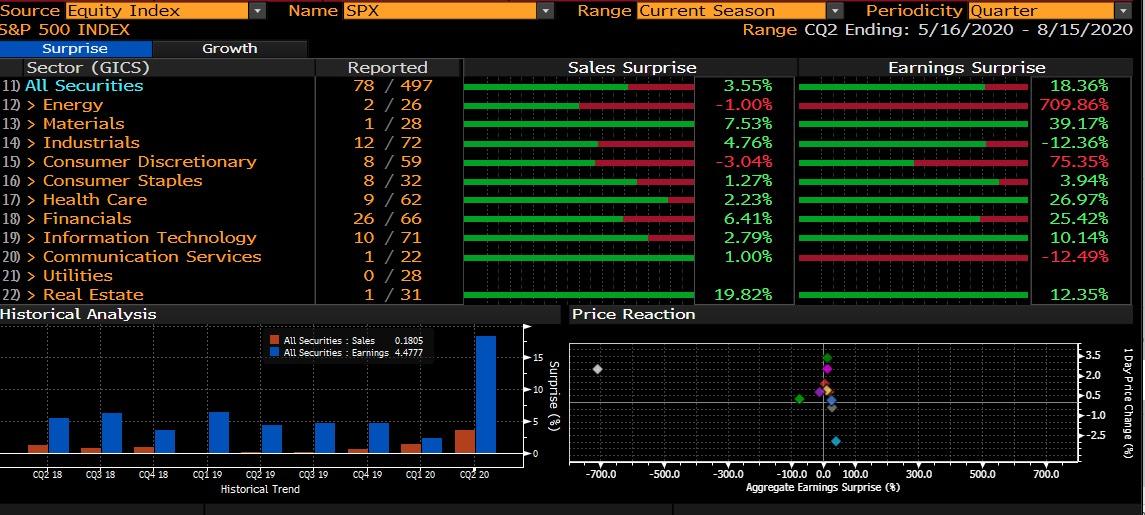Image resolution: width=1145 pixels, height=515 pixels.
Task: Click Utilities reported count 0 / 28
Action: point(391,275)
